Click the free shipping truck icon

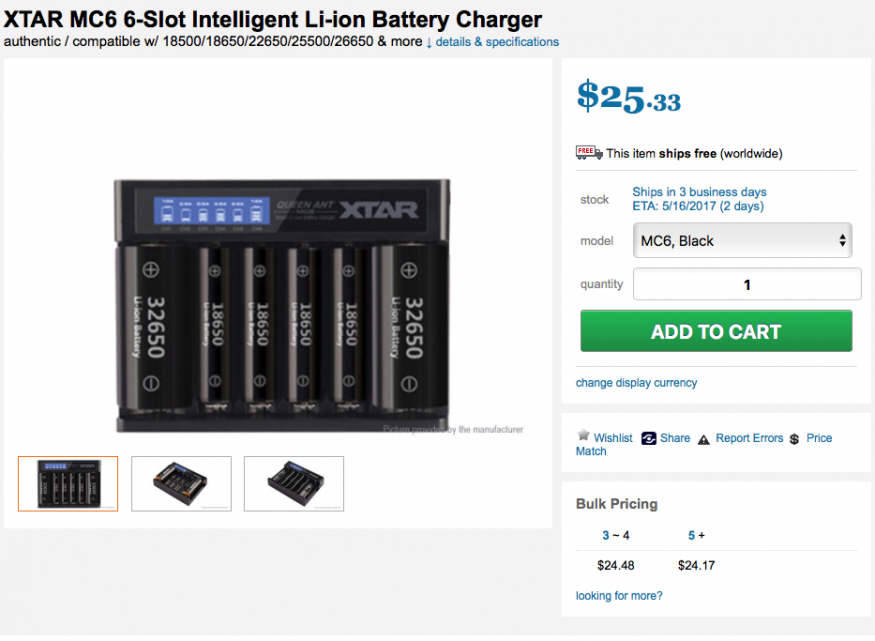click(x=589, y=153)
